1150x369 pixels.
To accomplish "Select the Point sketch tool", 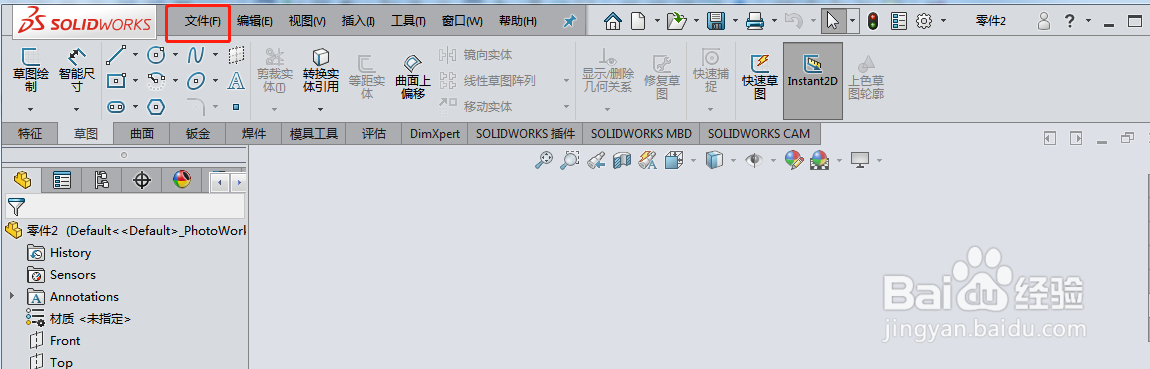I will pyautogui.click(x=236, y=106).
